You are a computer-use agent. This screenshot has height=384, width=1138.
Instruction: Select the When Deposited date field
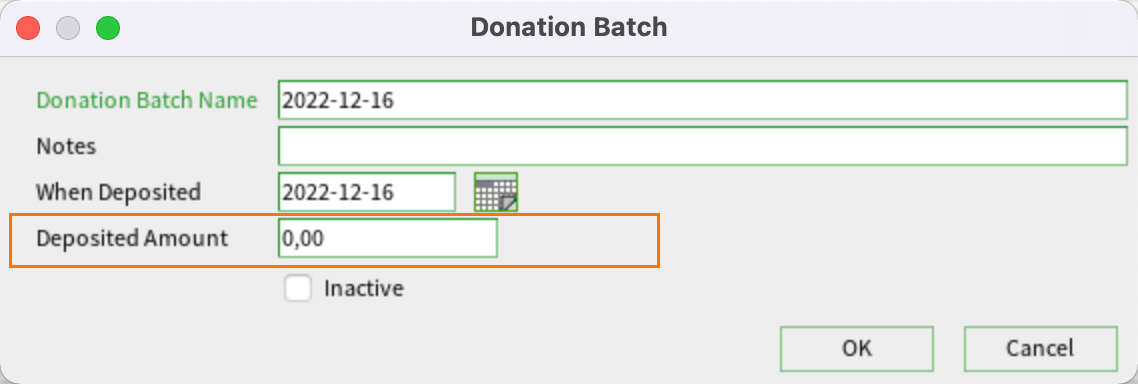coord(367,192)
